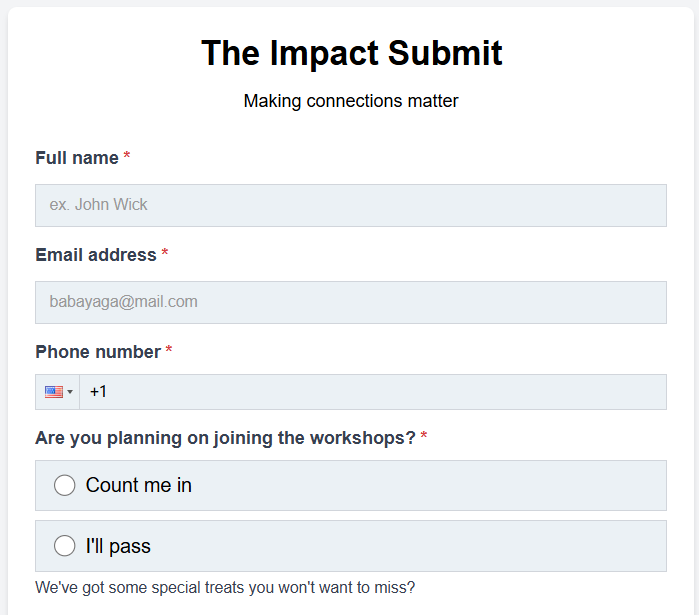Click the "Count me in" option text
The width and height of the screenshot is (699, 615).
click(139, 485)
